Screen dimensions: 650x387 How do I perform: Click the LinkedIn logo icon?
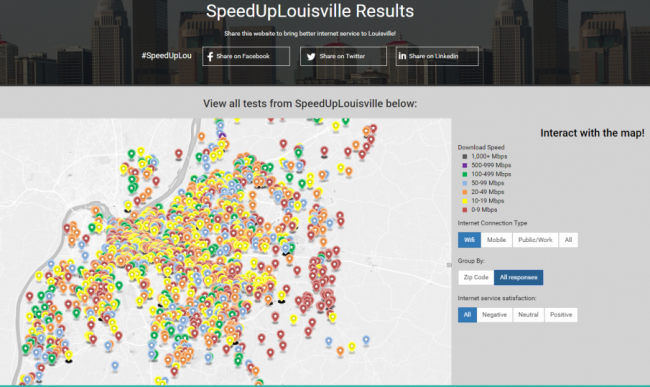coord(402,56)
